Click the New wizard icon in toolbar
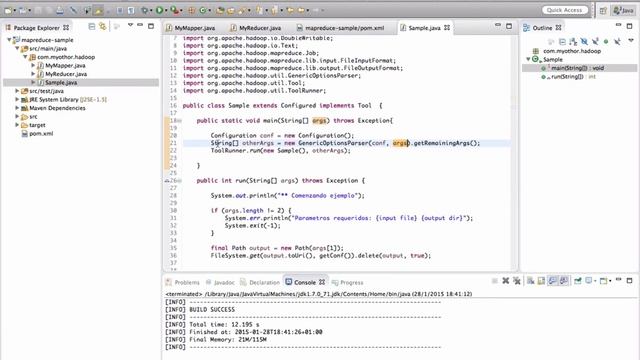Viewport: 640px width, 360px height. [x=8, y=10]
